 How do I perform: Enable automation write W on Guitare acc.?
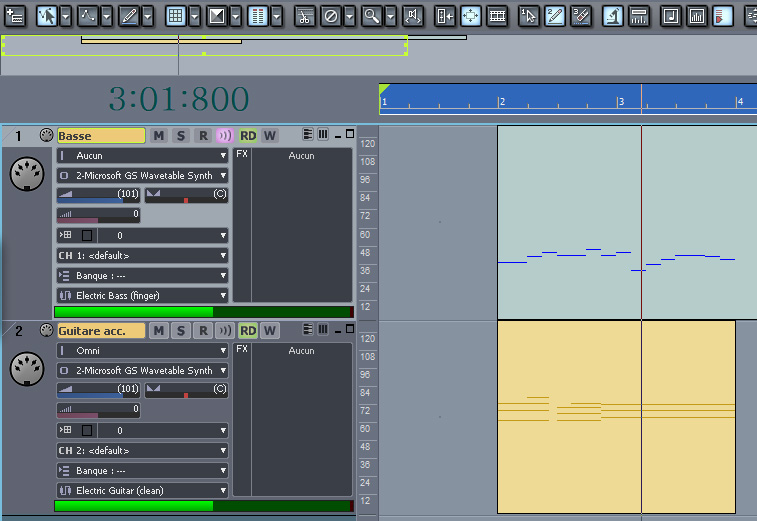pos(270,331)
